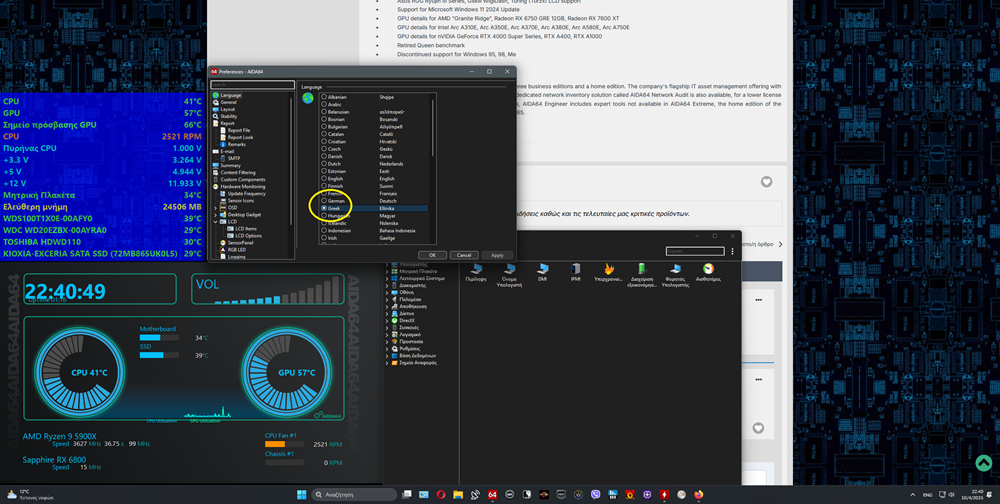
Task: Select Σημείο Αναφοράς in the AIDA64 tree
Action: tap(413, 362)
